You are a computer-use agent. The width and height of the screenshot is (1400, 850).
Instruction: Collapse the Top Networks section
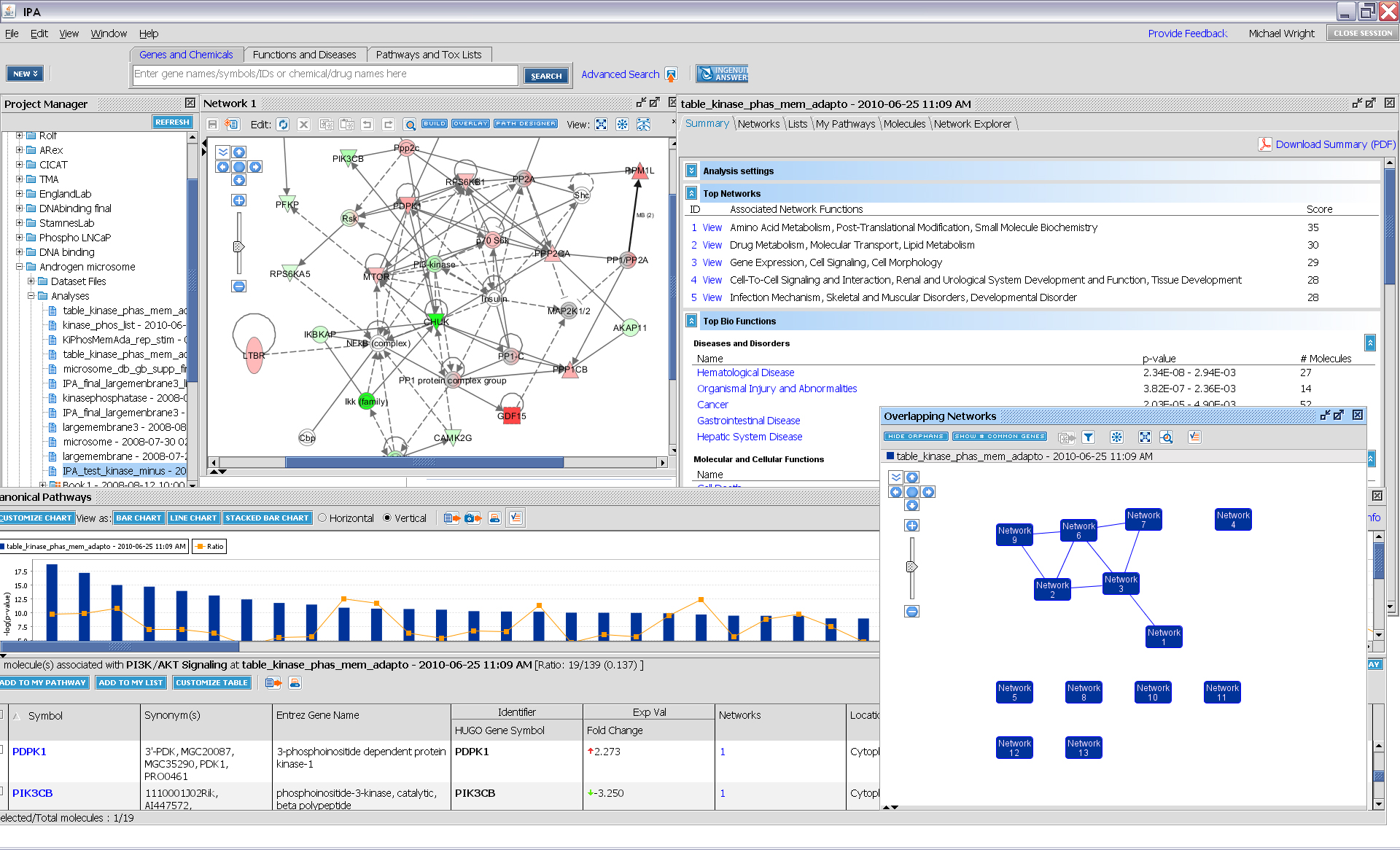(x=691, y=193)
